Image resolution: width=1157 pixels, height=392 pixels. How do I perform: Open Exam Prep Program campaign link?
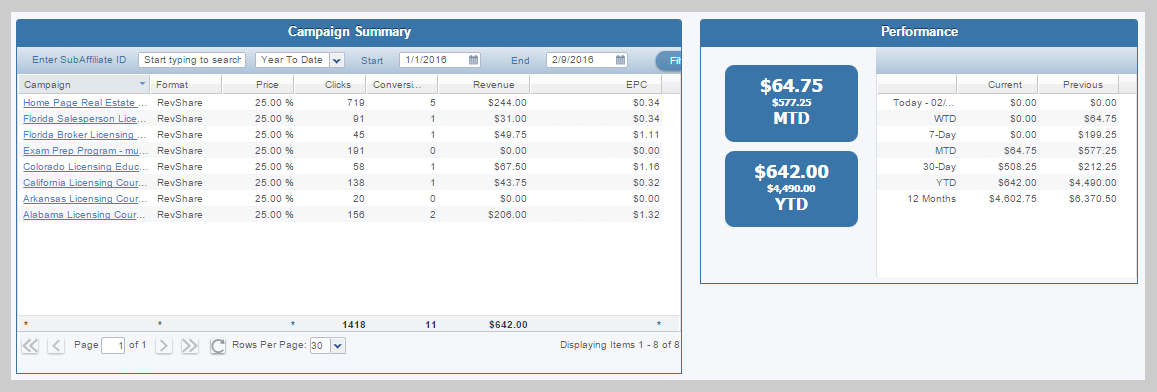click(x=84, y=151)
